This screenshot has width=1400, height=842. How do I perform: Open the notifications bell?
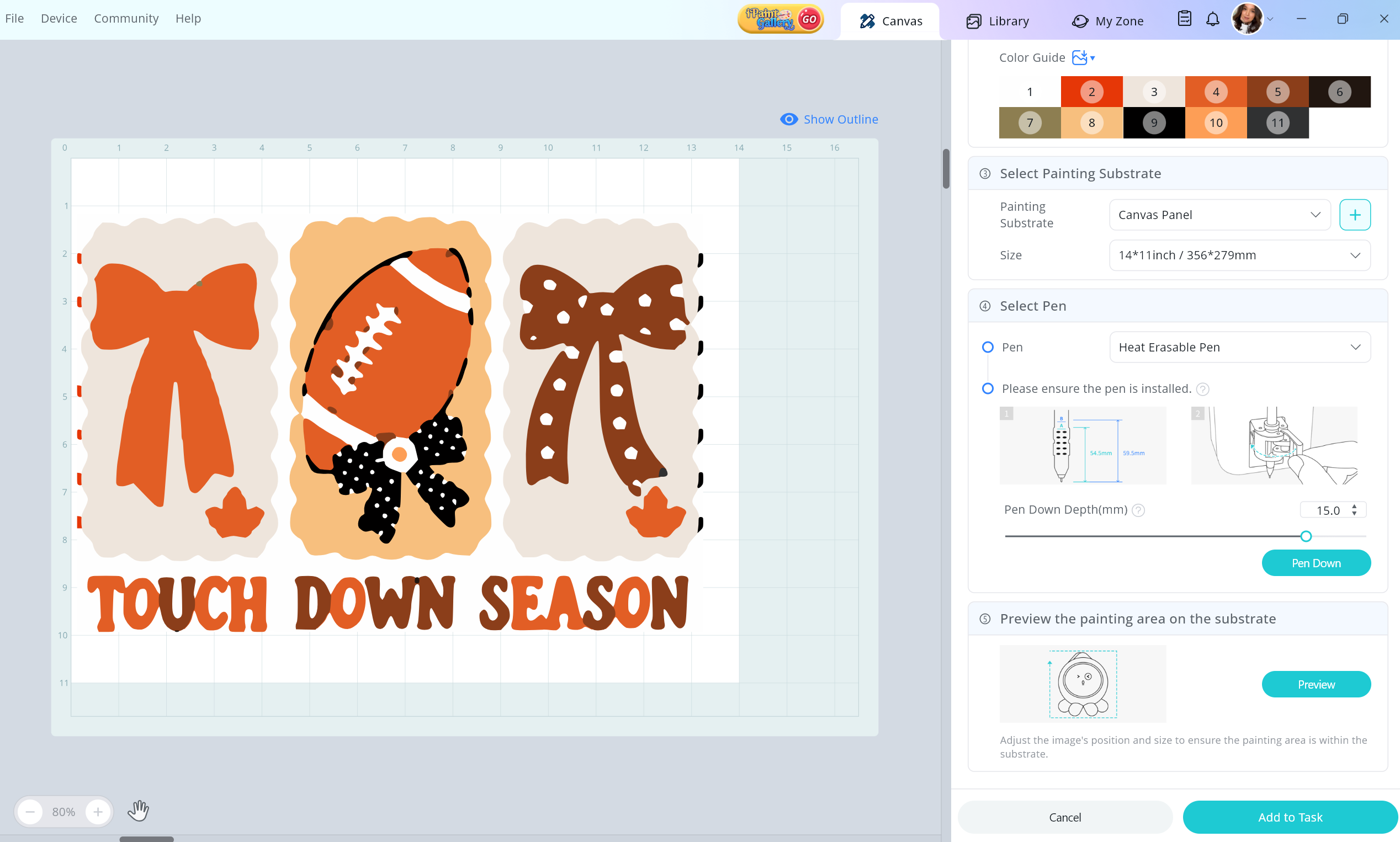[1212, 19]
